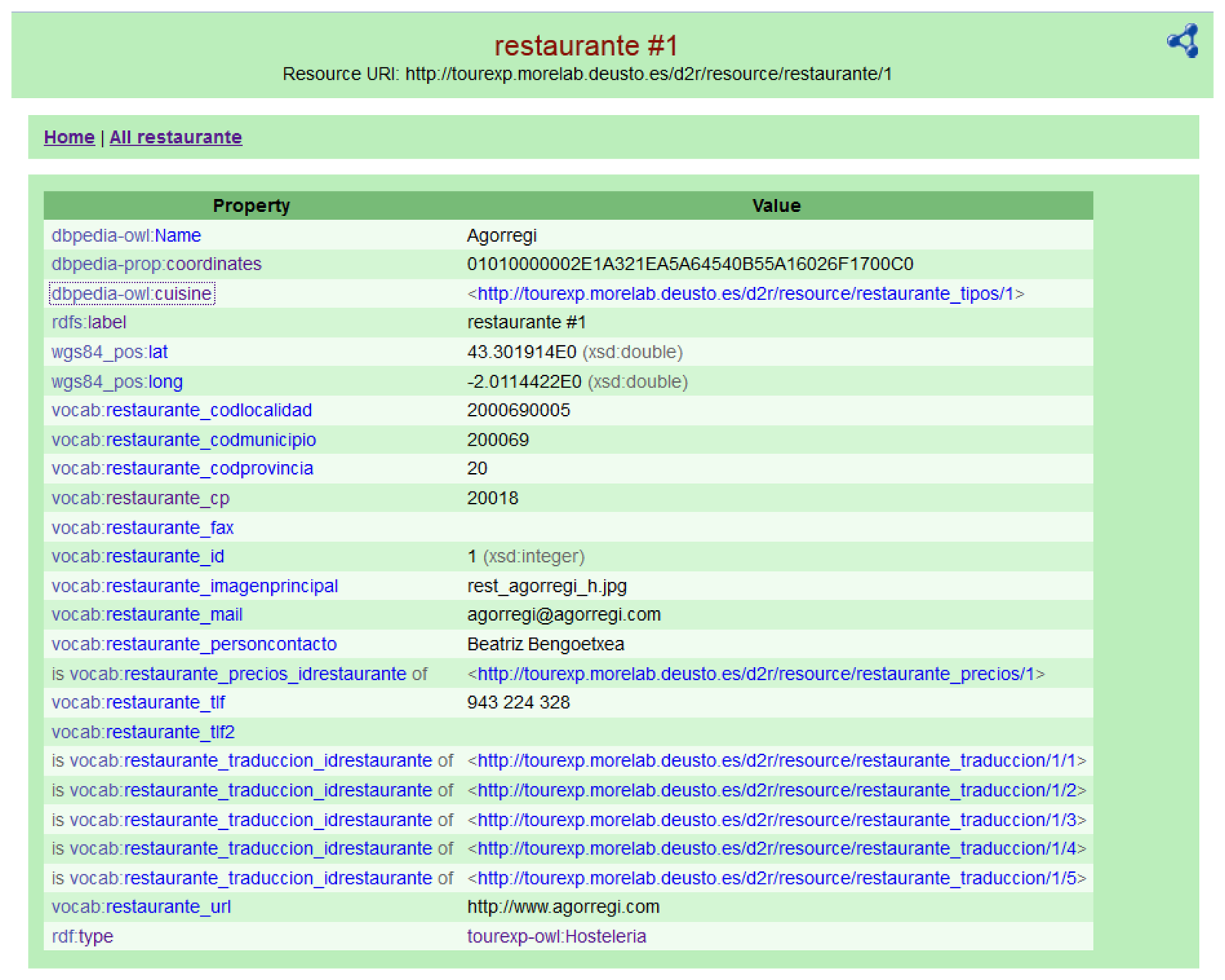Go to All restaurante listing
Screen dimensions: 1225x980
tap(175, 137)
